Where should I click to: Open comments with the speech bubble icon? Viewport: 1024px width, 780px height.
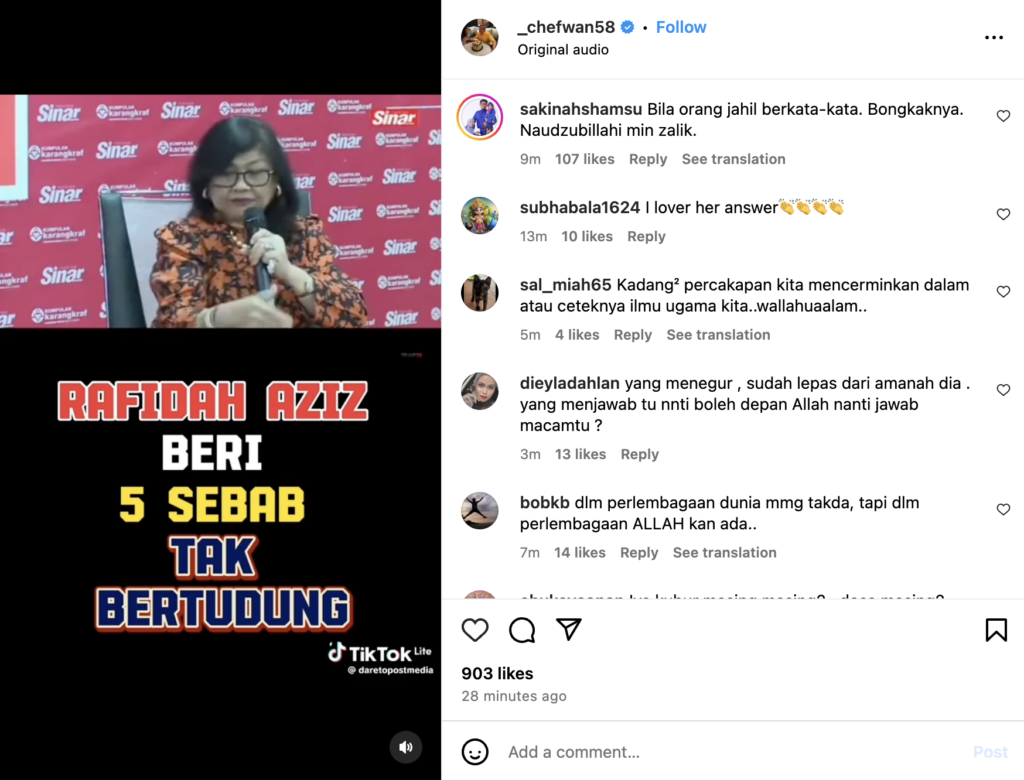point(522,630)
